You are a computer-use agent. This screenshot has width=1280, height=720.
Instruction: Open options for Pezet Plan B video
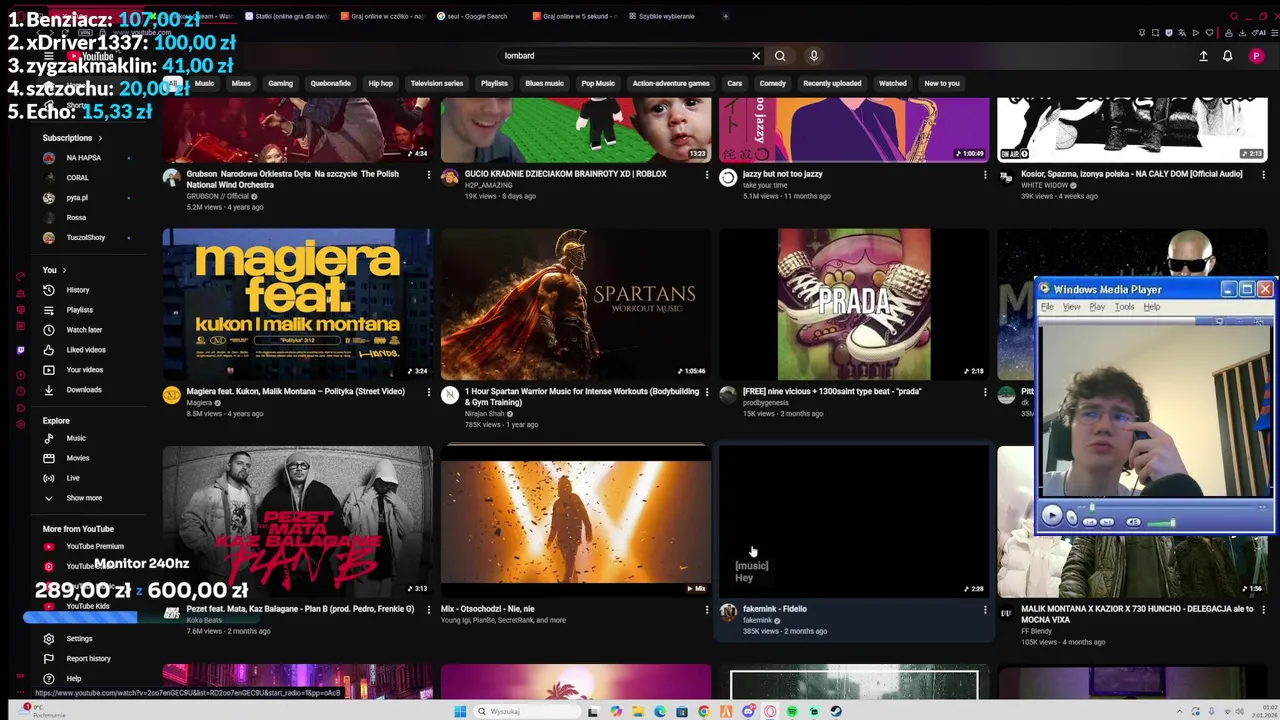coord(429,609)
